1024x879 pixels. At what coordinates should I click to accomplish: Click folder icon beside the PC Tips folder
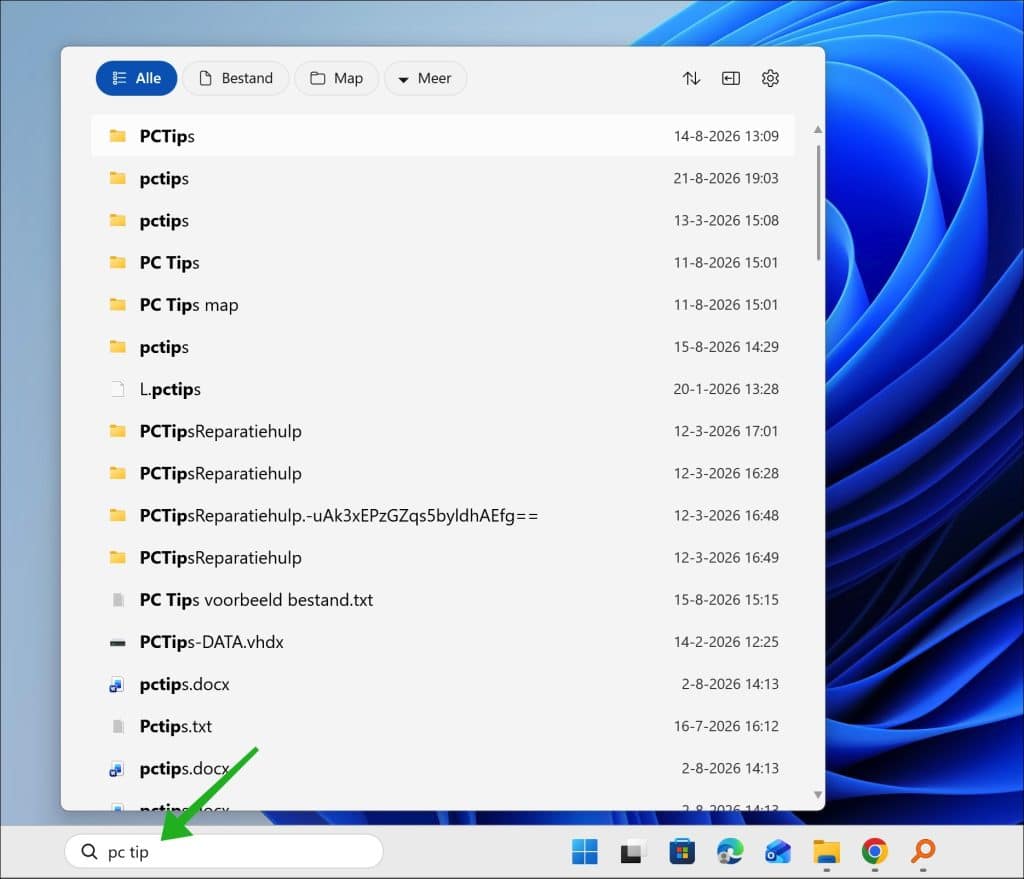click(118, 263)
